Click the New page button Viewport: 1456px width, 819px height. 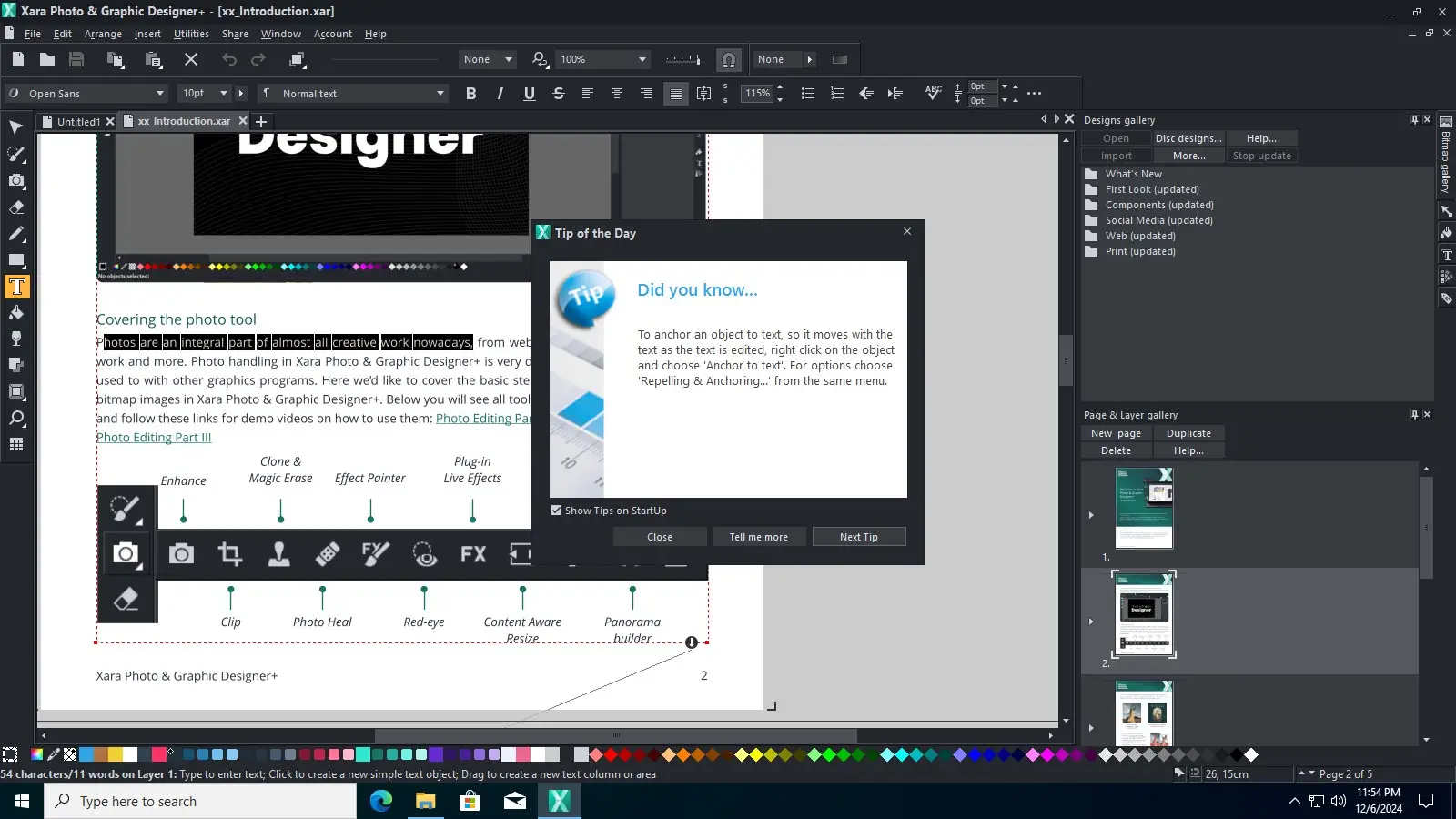pos(1116,433)
